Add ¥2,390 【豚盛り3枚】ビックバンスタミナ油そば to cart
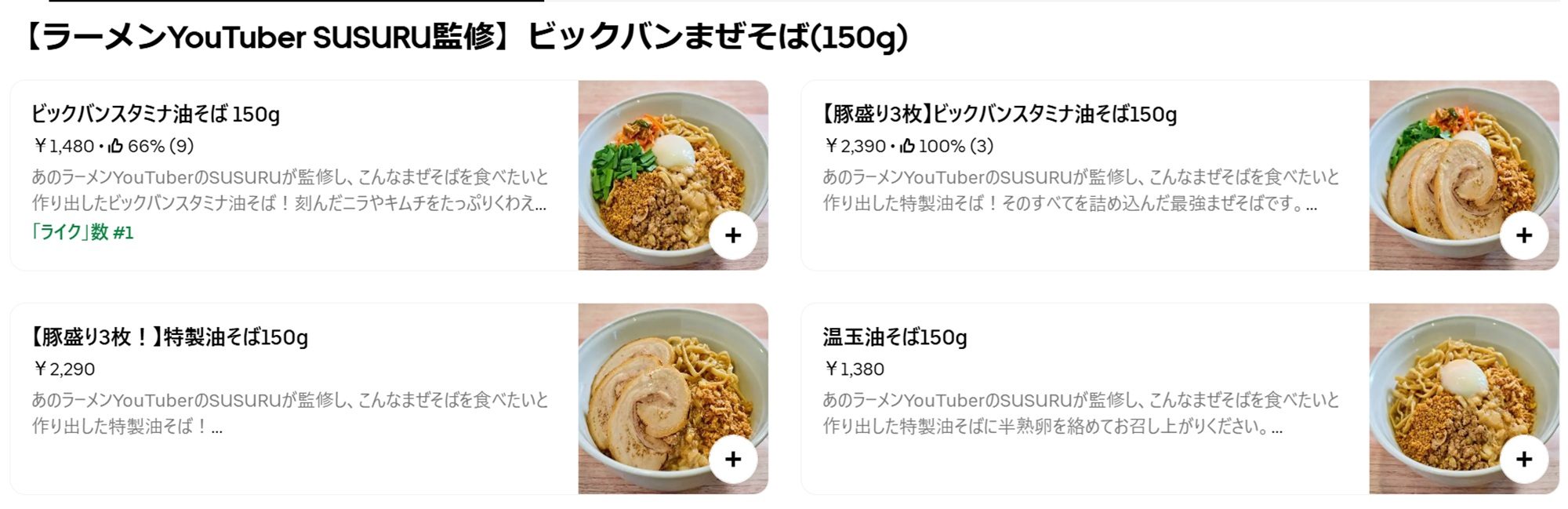1568x509 pixels. point(1523,235)
